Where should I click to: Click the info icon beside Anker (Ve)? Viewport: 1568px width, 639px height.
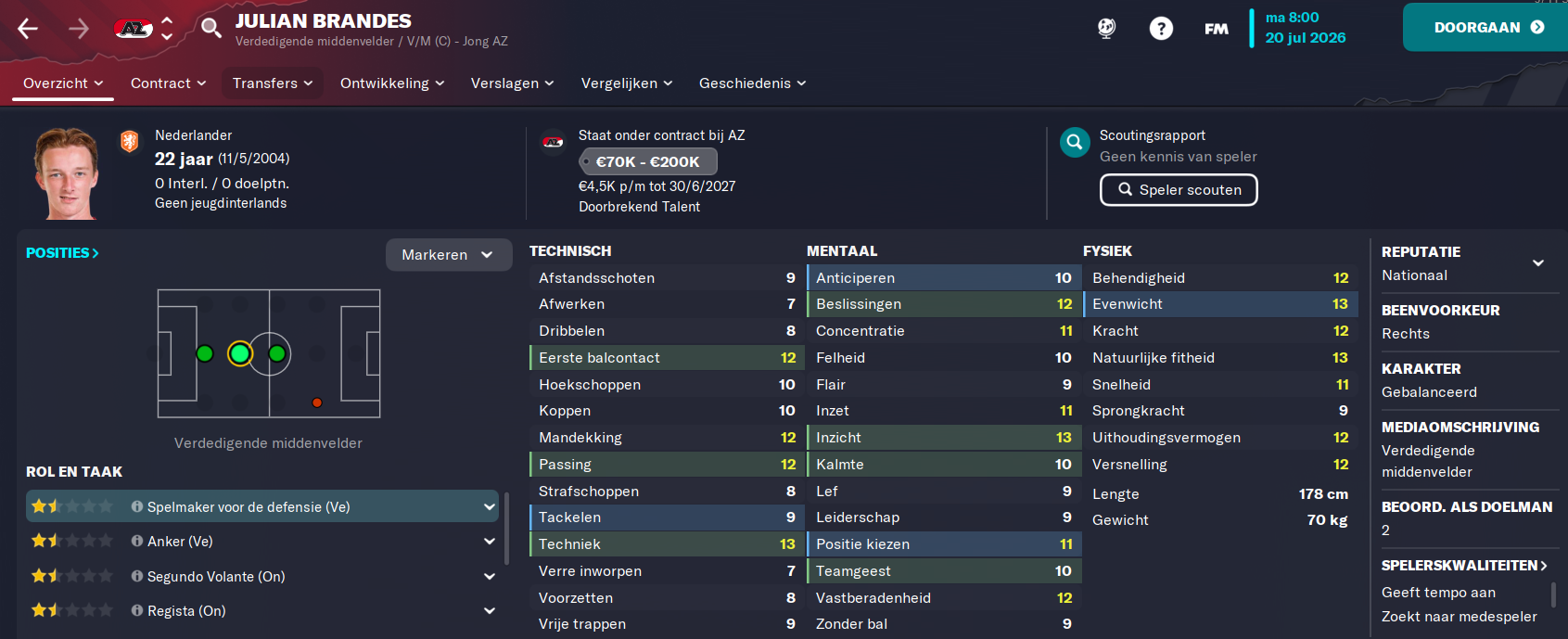click(137, 541)
